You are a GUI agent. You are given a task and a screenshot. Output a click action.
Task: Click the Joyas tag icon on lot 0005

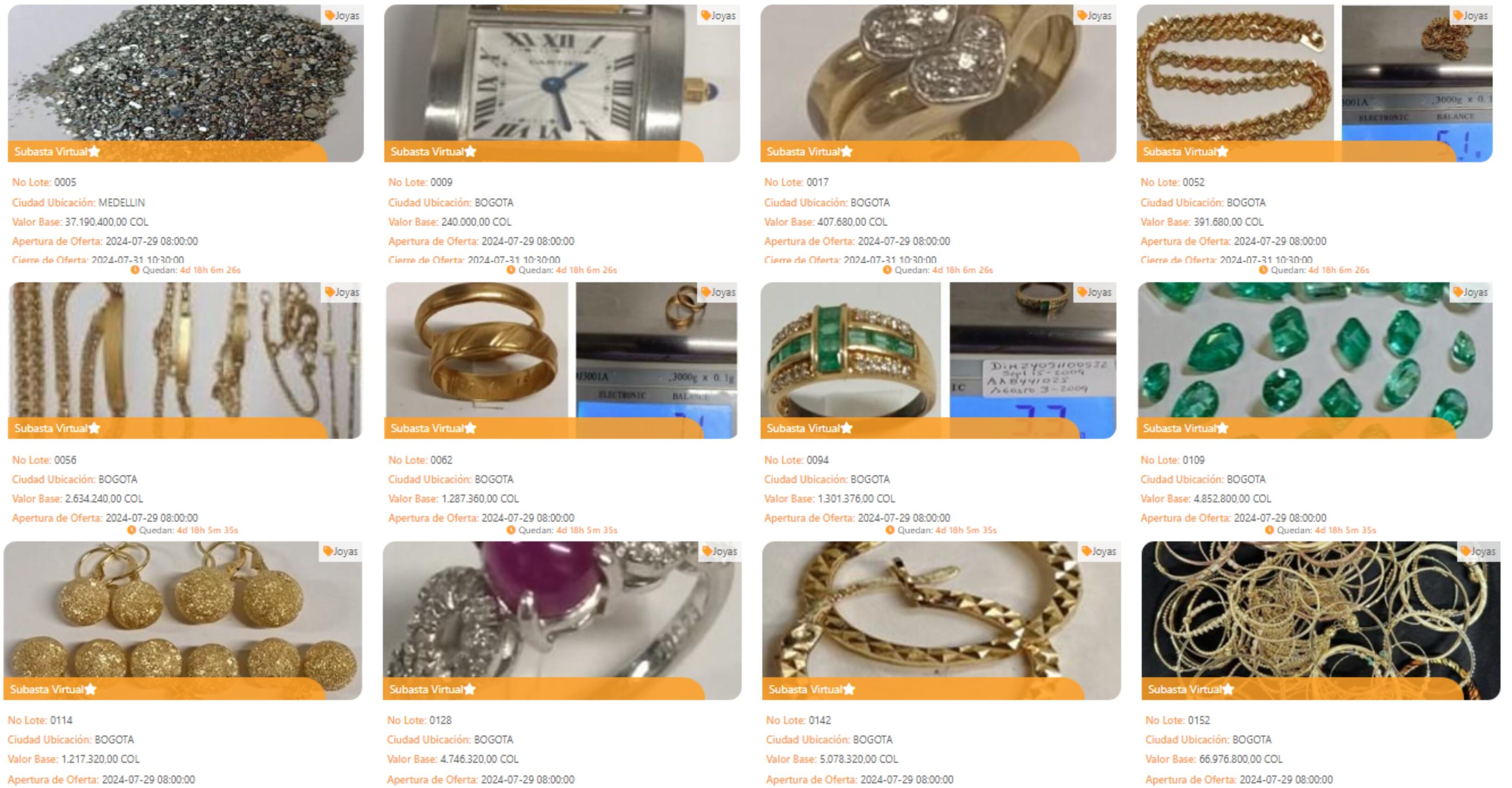pos(330,15)
